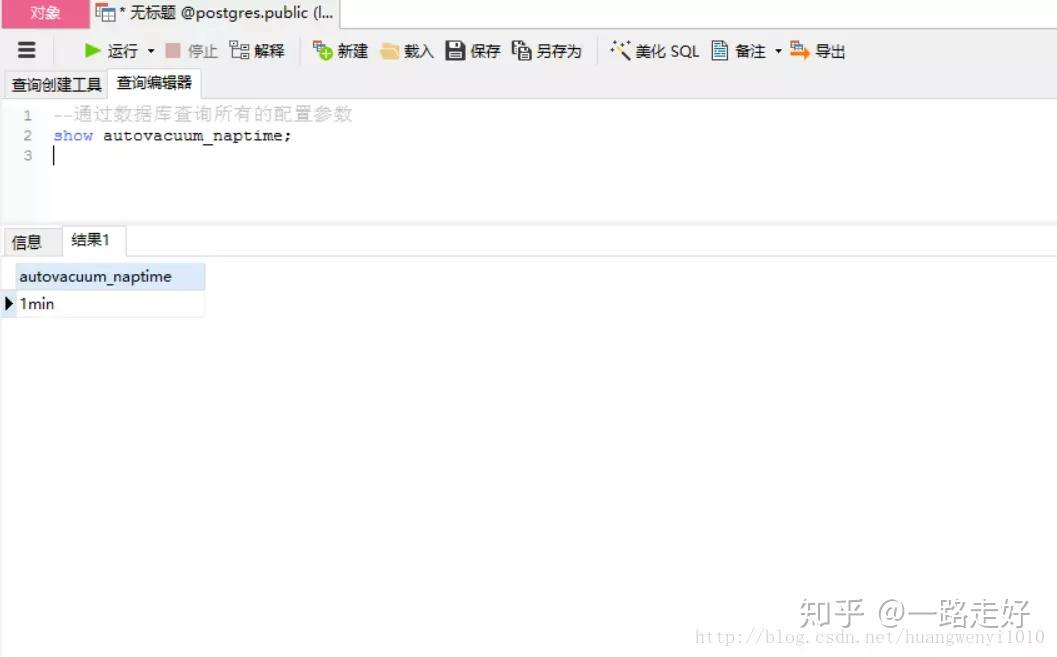
Task: Click the Notes (备注) document icon
Action: 719,51
